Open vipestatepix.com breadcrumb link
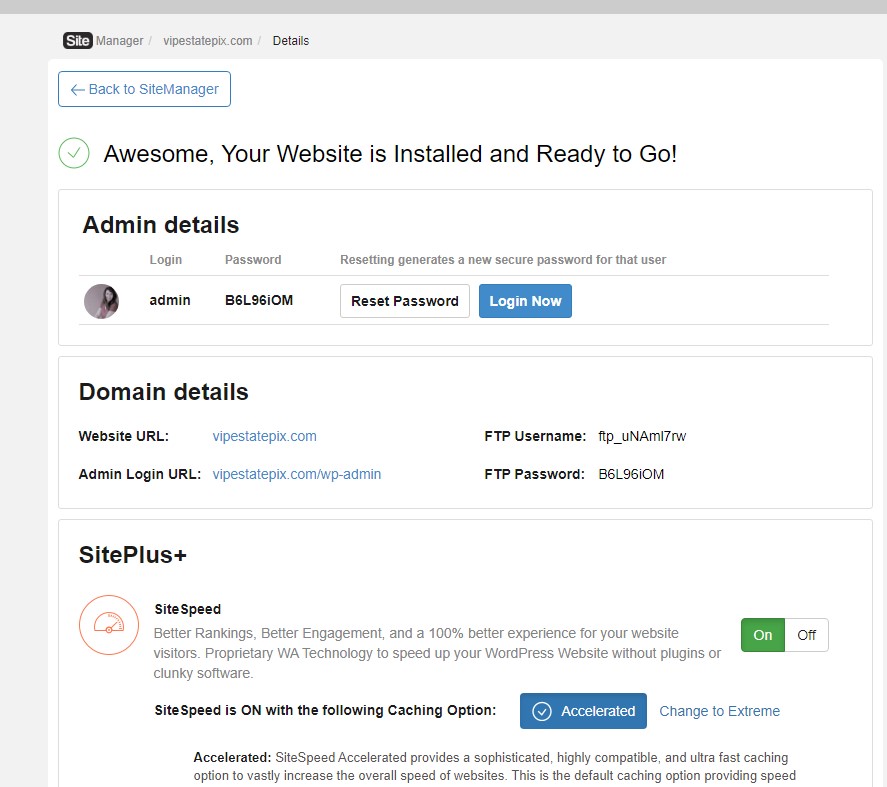This screenshot has width=887, height=787. click(x=208, y=41)
